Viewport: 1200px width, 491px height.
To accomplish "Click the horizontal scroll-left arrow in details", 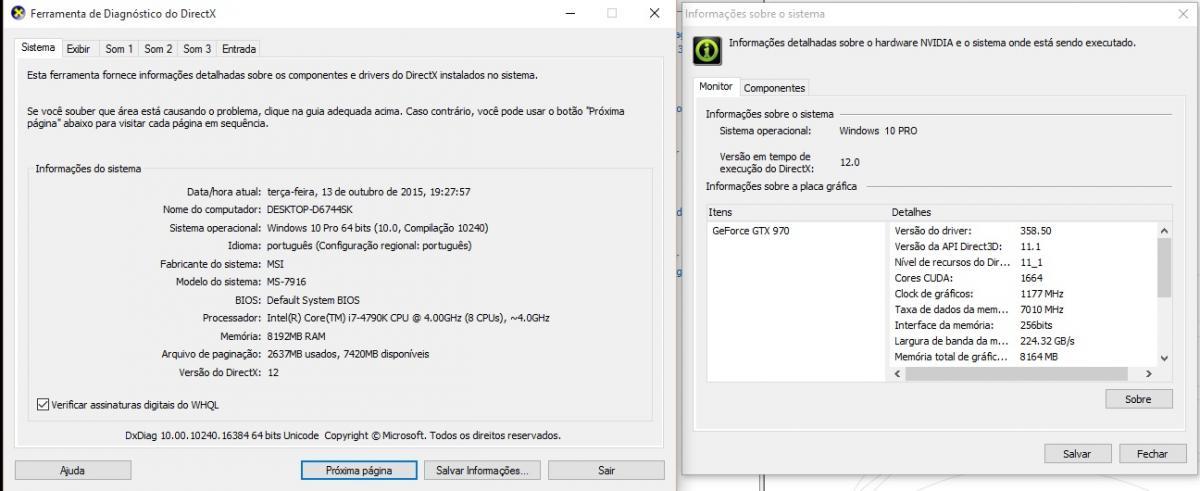I will point(897,374).
